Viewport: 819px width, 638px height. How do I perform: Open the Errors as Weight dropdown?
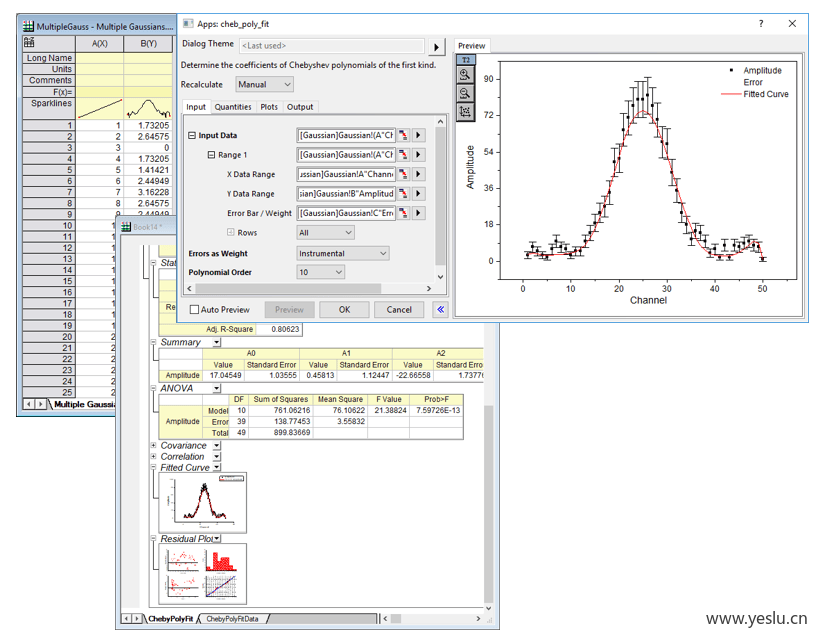click(343, 253)
